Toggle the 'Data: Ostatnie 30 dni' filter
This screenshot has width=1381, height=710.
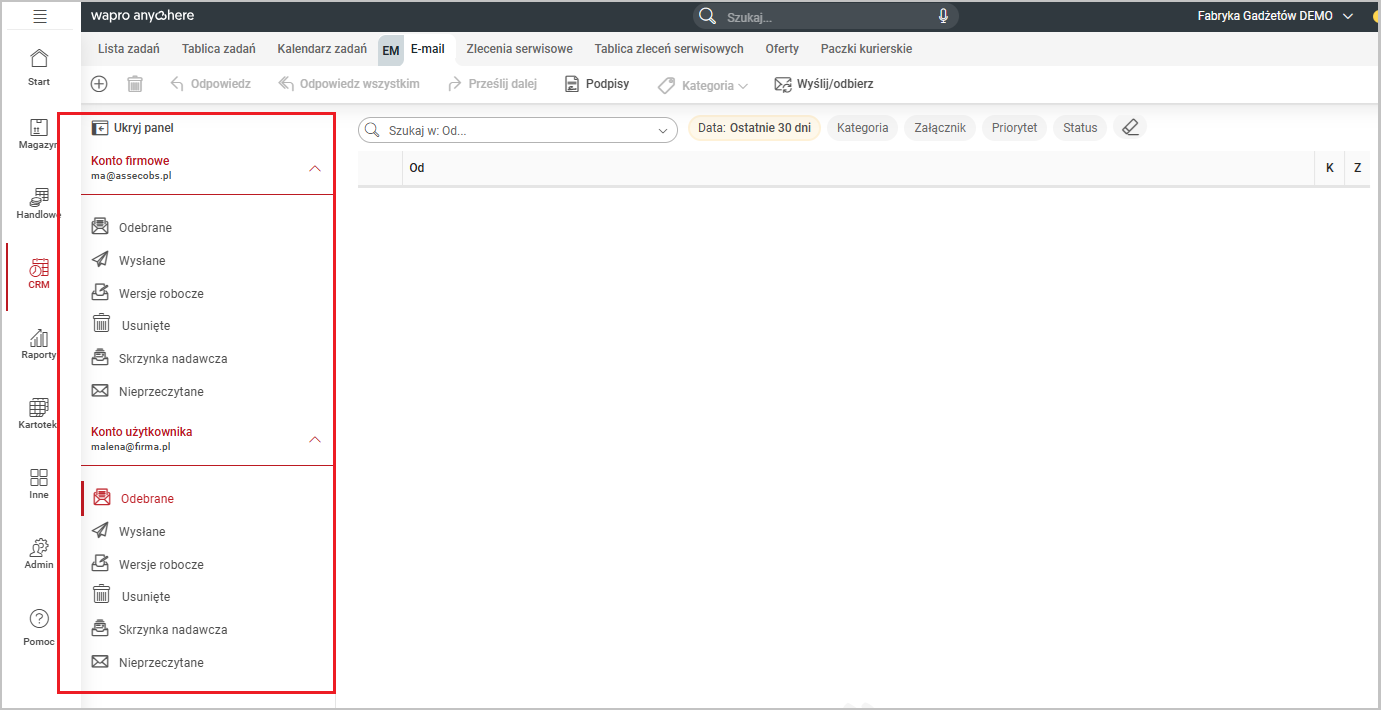tap(754, 128)
